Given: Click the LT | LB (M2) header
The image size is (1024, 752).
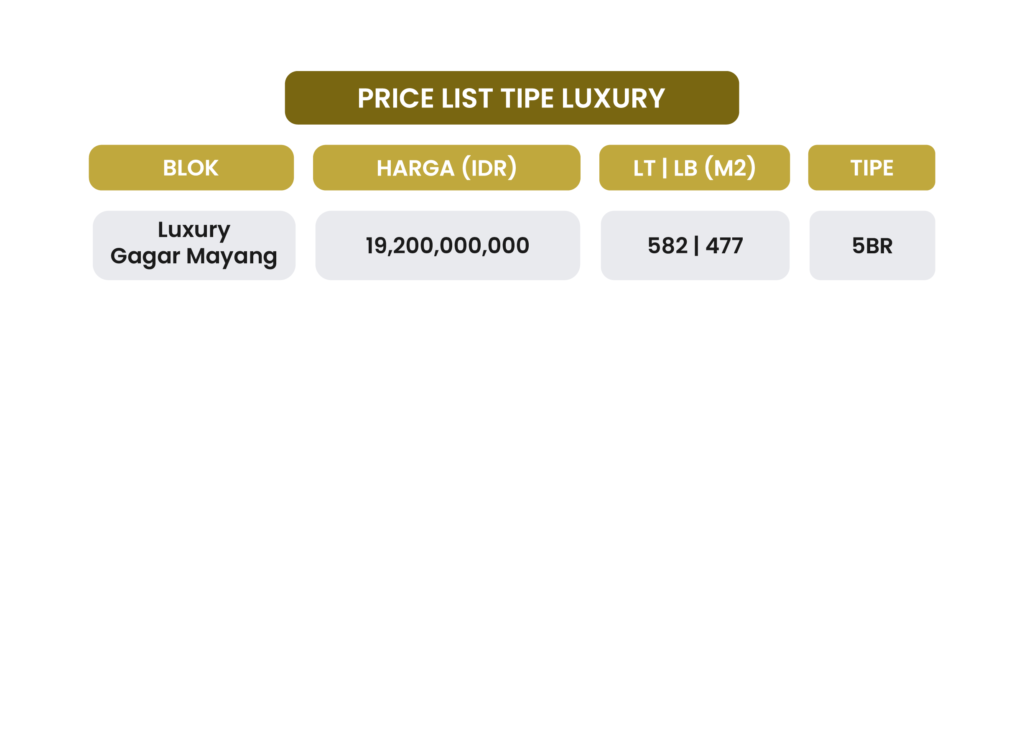Looking at the screenshot, I should [694, 168].
